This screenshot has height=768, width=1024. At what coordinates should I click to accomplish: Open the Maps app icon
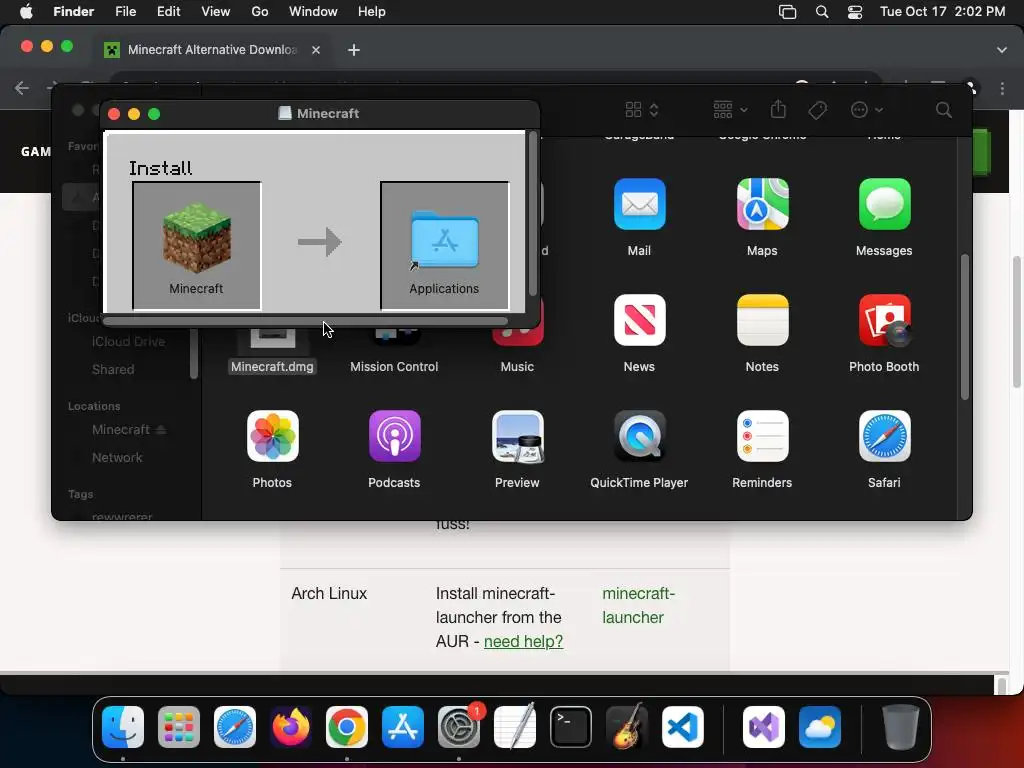pyautogui.click(x=762, y=204)
